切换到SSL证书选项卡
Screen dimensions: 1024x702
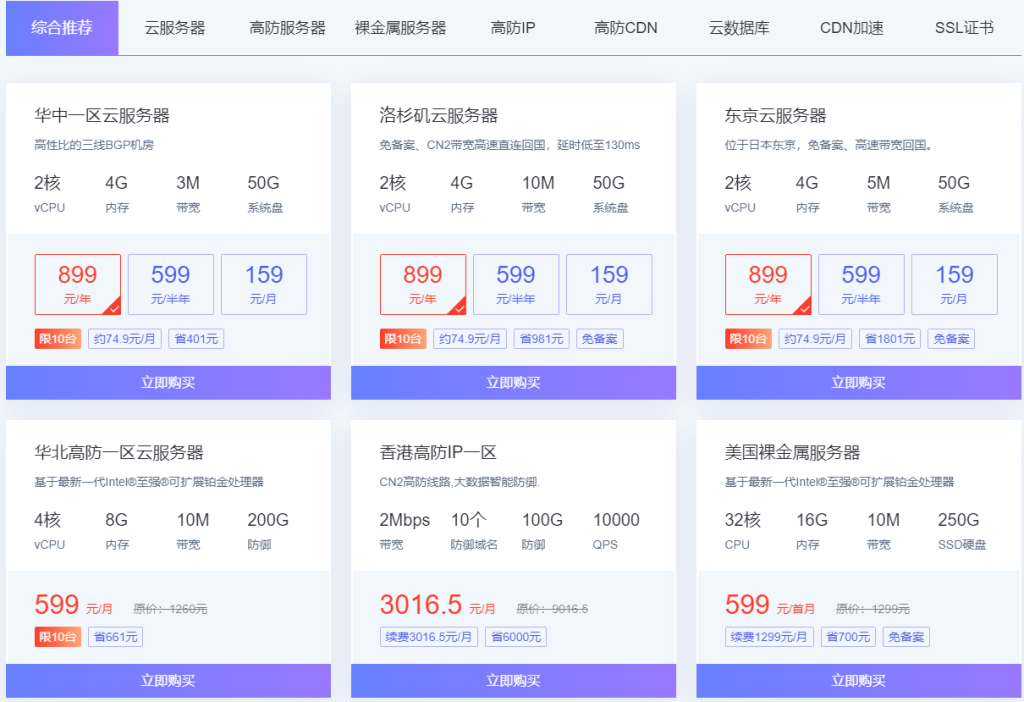pyautogui.click(x=962, y=28)
